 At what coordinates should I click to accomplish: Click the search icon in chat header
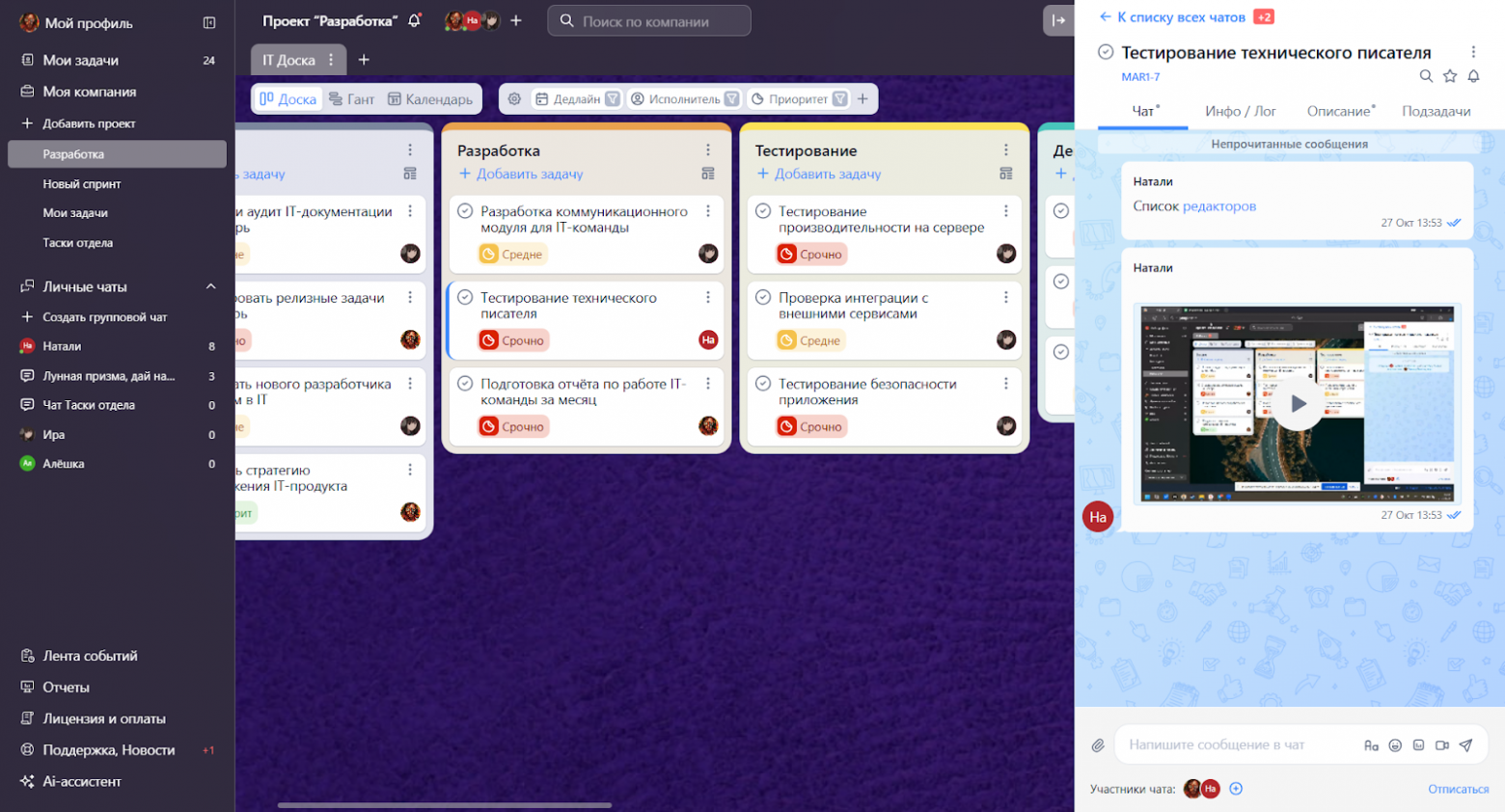pos(1426,76)
